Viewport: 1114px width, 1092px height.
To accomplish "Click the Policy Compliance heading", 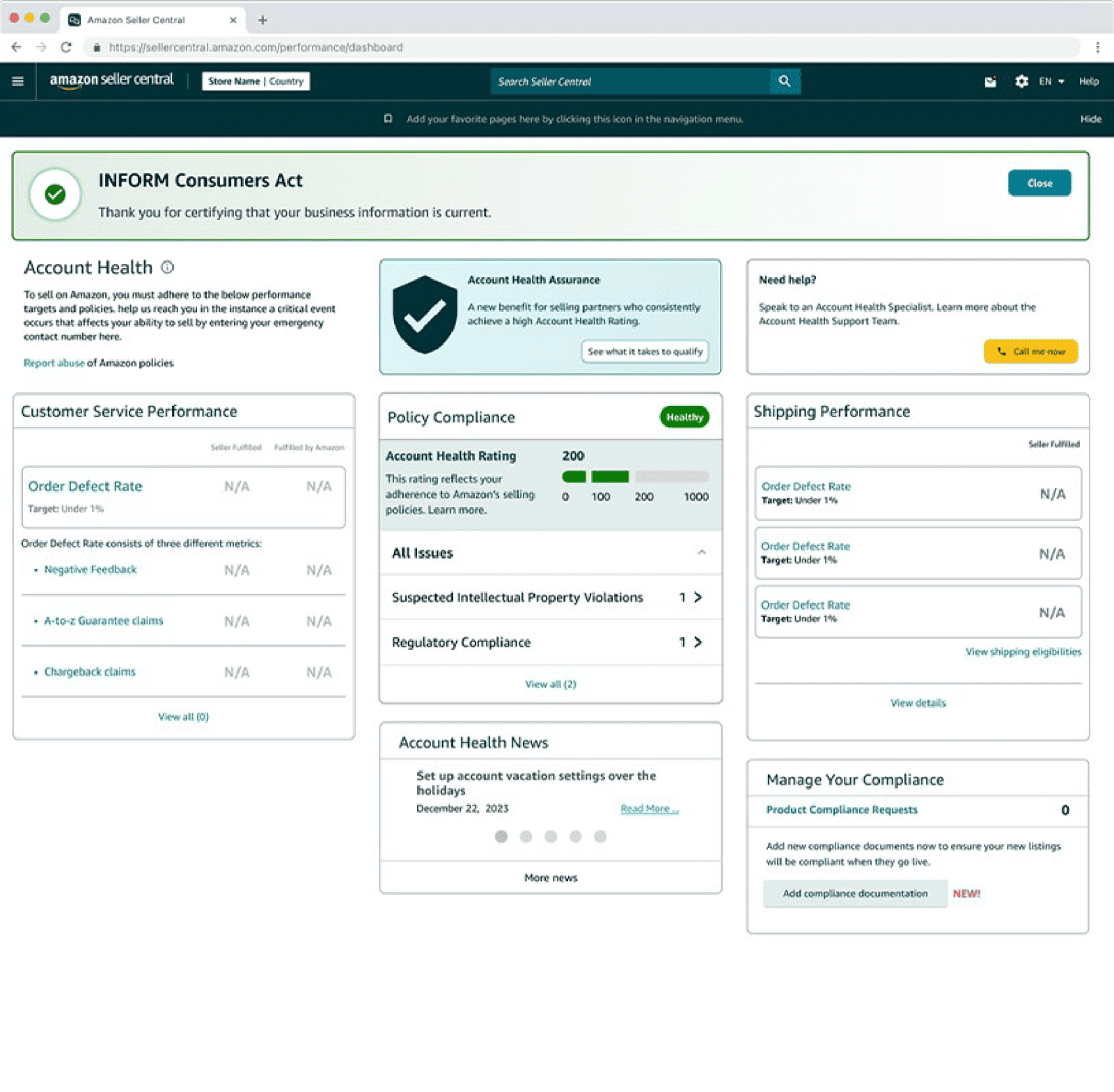I will 451,417.
